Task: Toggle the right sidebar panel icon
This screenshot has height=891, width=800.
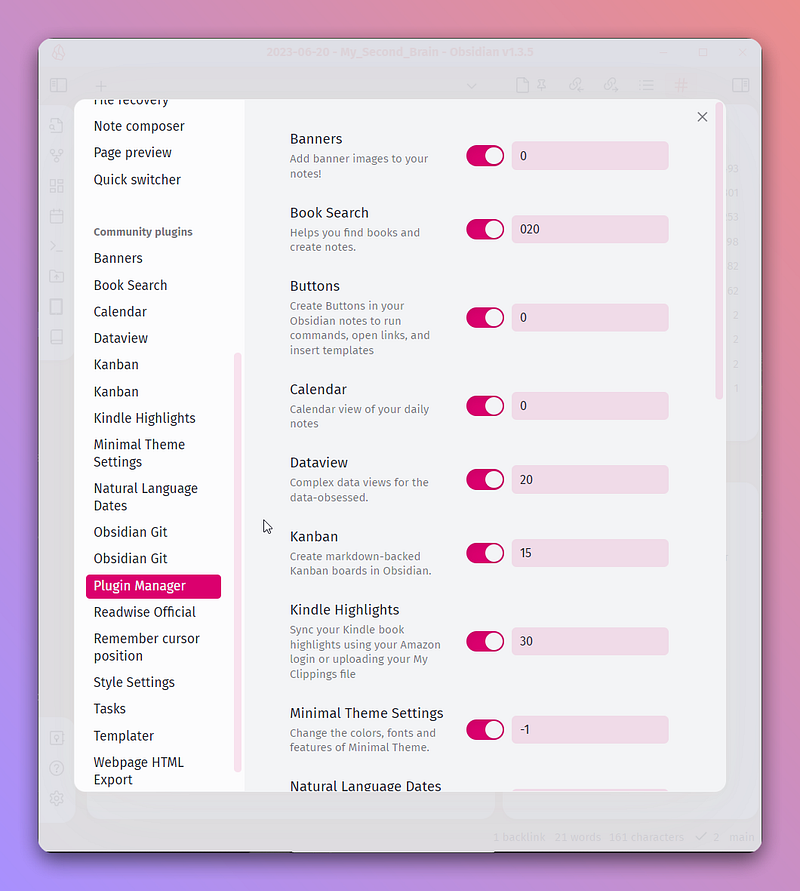Action: (x=741, y=85)
